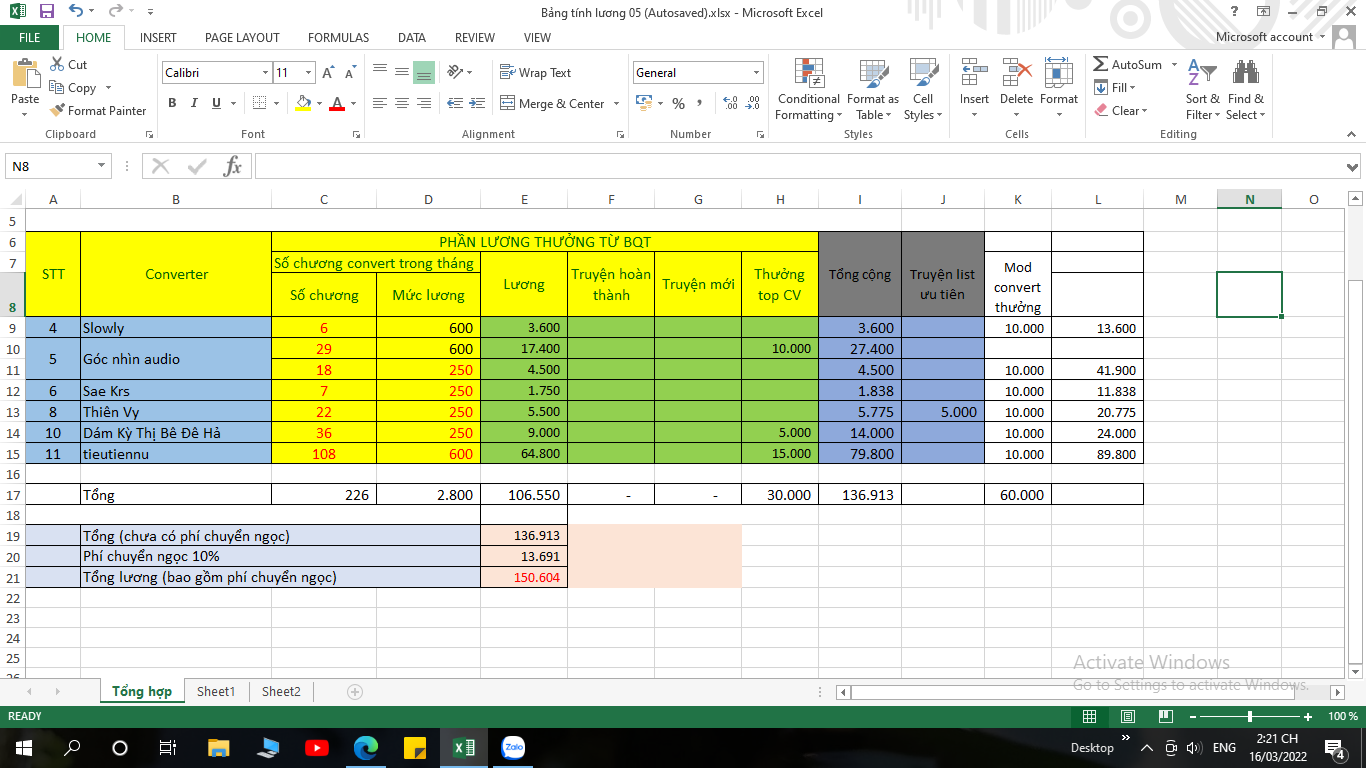Toggle Italic formatting
This screenshot has width=1366, height=768.
pos(194,103)
